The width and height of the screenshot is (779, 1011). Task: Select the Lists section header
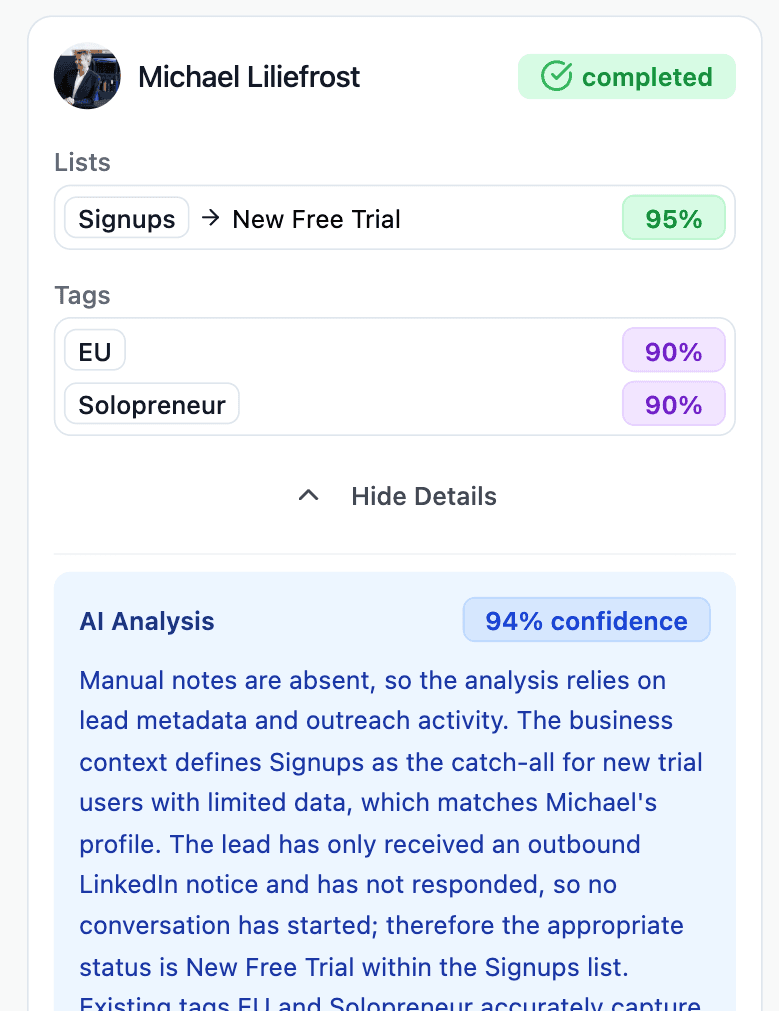[x=82, y=162]
